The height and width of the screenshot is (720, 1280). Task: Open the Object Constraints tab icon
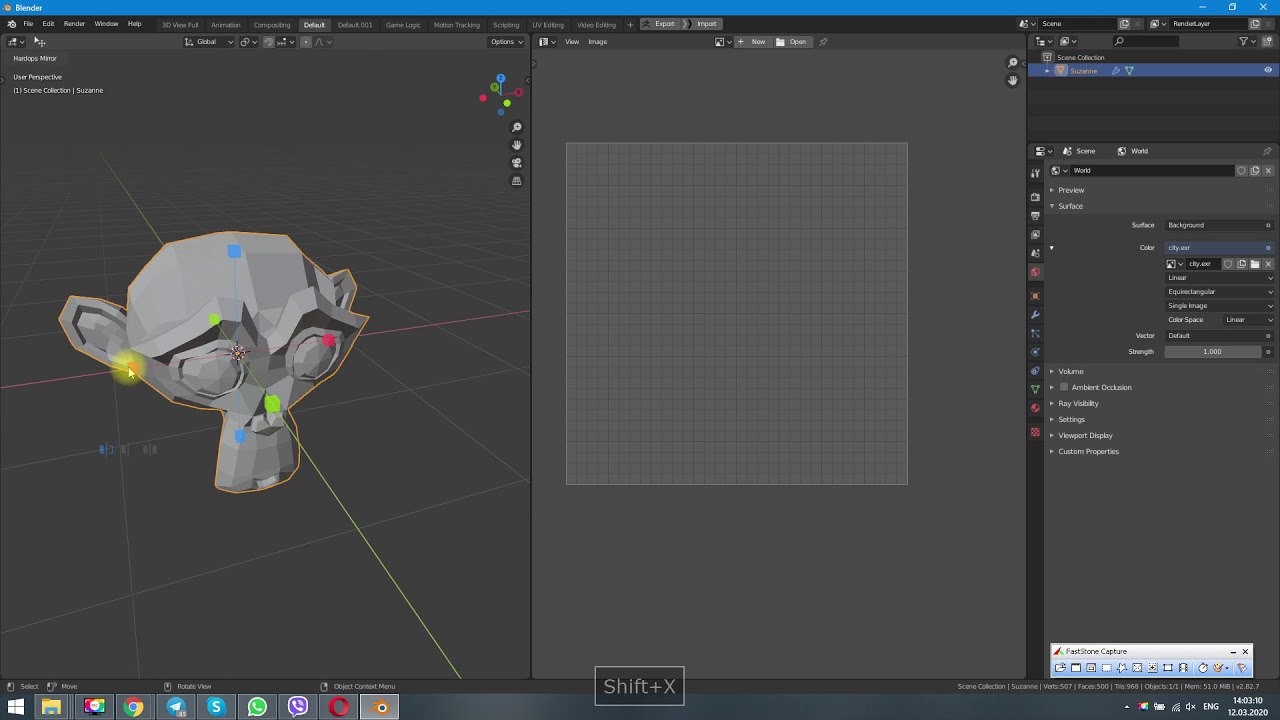click(1035, 371)
